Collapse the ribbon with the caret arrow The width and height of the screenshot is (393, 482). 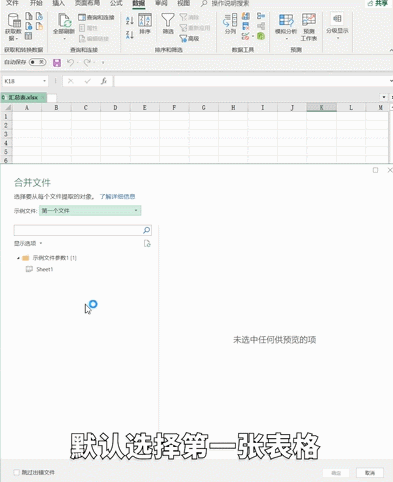tap(391, 50)
